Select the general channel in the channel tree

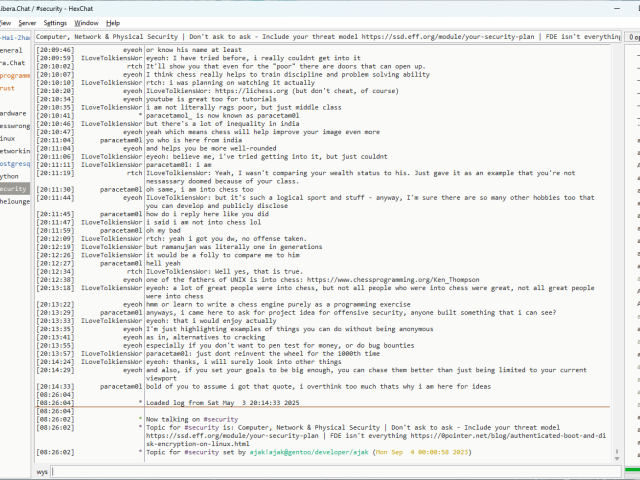(12, 49)
